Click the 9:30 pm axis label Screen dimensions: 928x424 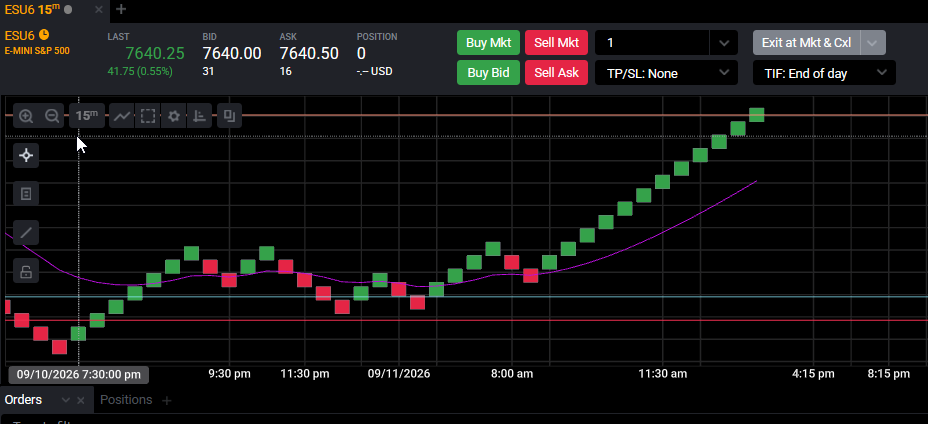[230, 374]
